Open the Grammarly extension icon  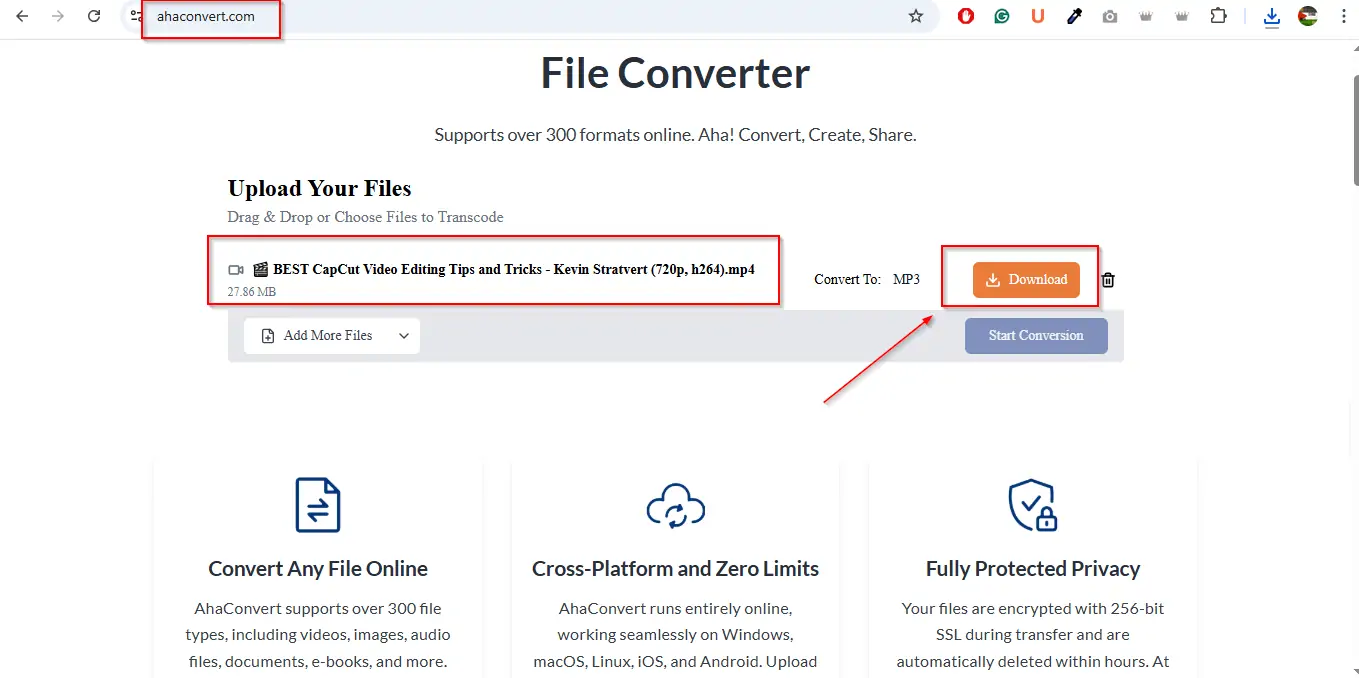1002,16
